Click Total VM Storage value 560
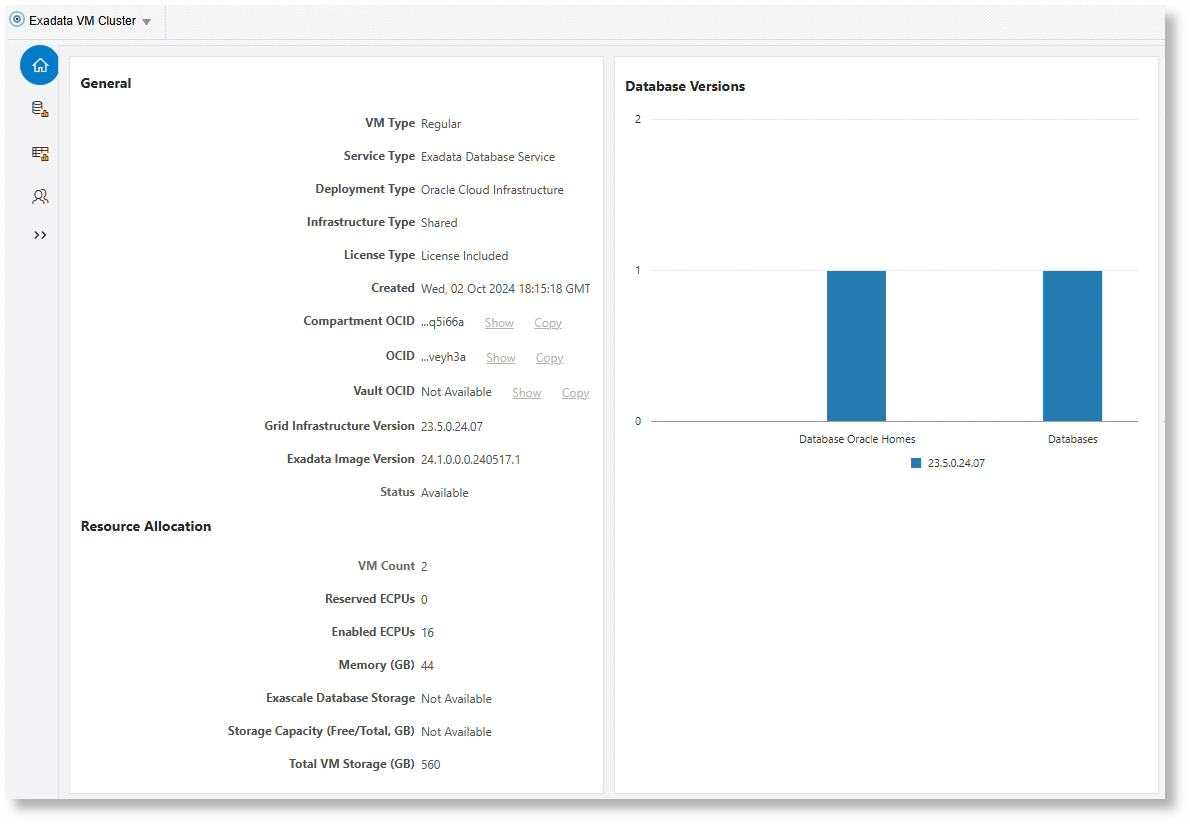Viewport: 1190px width, 824px height. (430, 764)
